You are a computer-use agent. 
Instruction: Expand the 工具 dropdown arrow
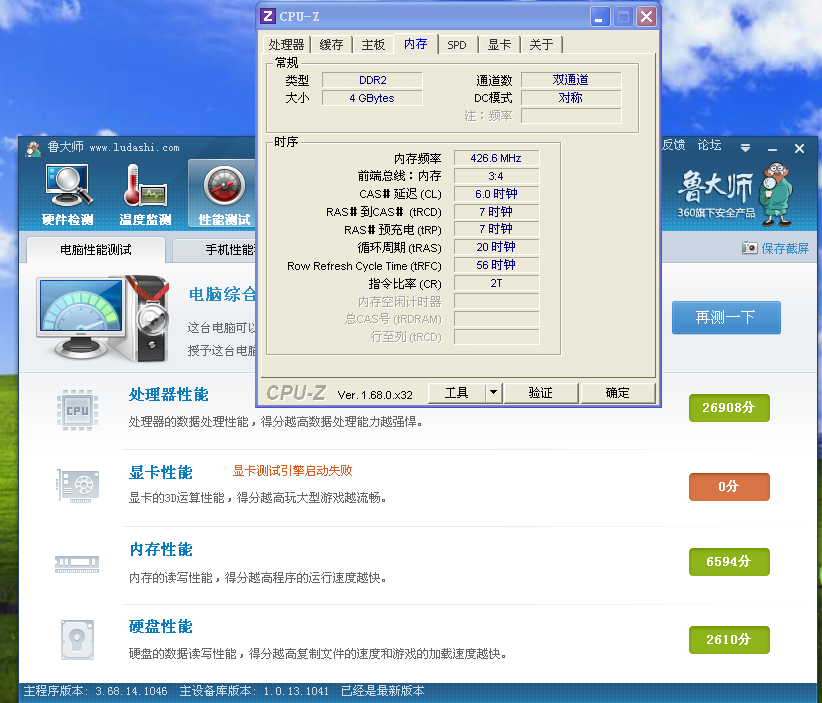tap(494, 393)
